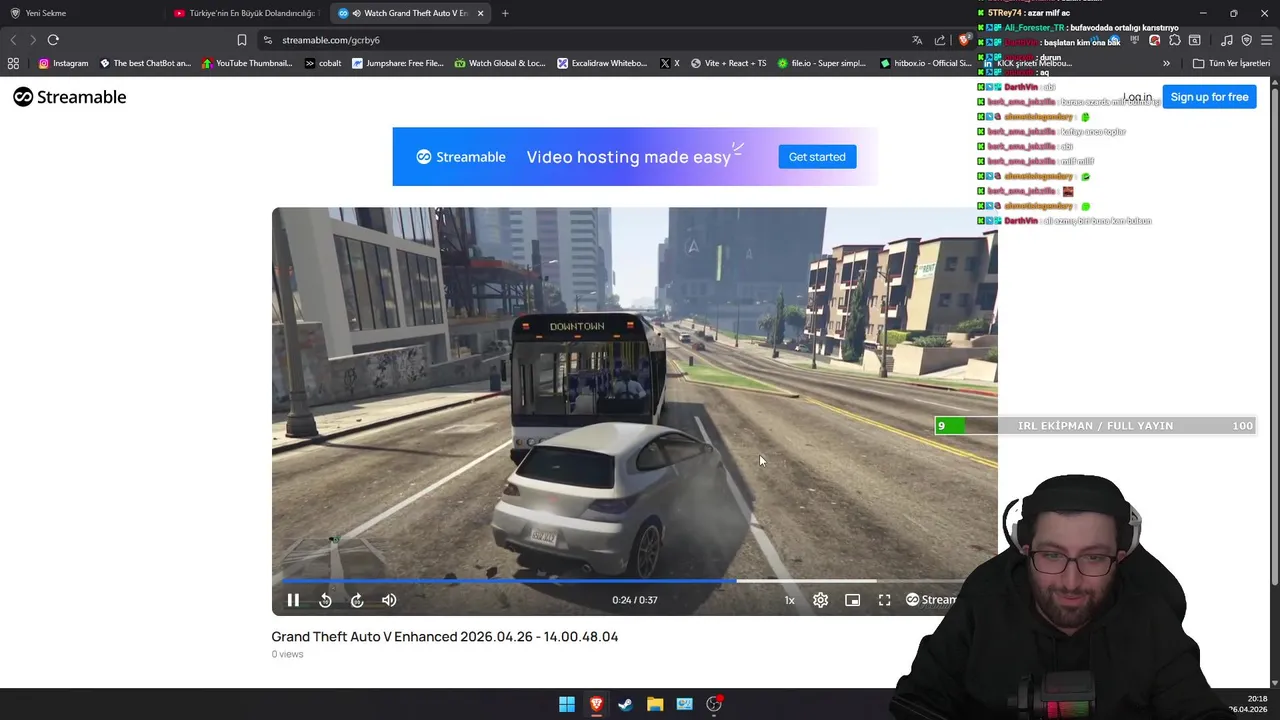
Task: Click the Streamable logo in player controls
Action: tap(931, 600)
